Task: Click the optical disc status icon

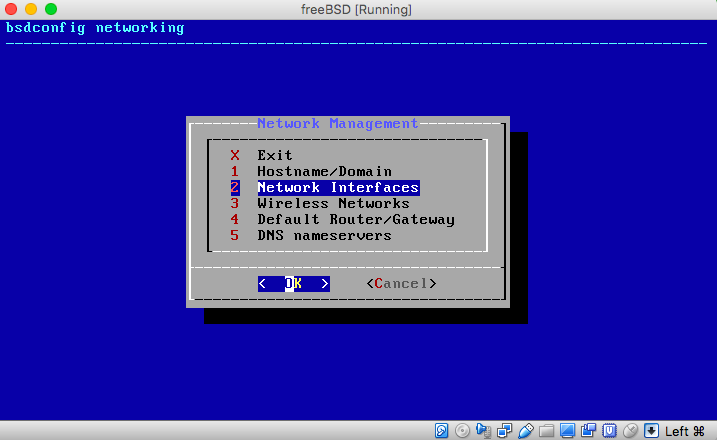Action: (x=462, y=430)
